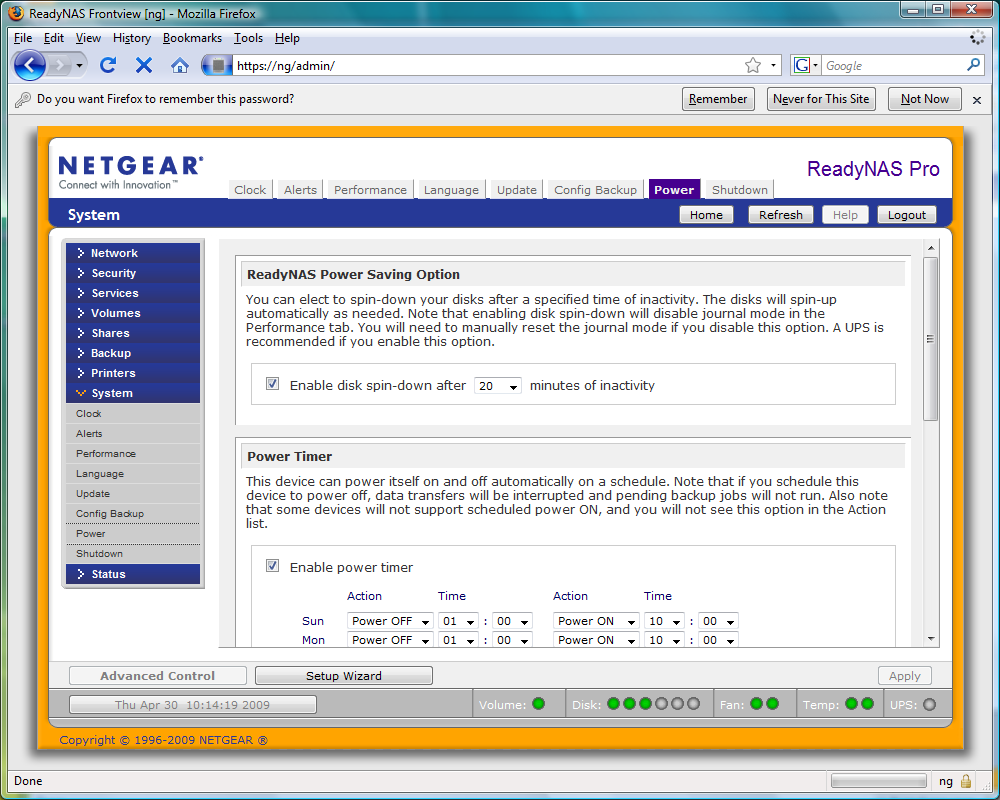Open Sun Power OFF hour dropdown 01
Image resolution: width=1000 pixels, height=800 pixels.
(x=458, y=621)
